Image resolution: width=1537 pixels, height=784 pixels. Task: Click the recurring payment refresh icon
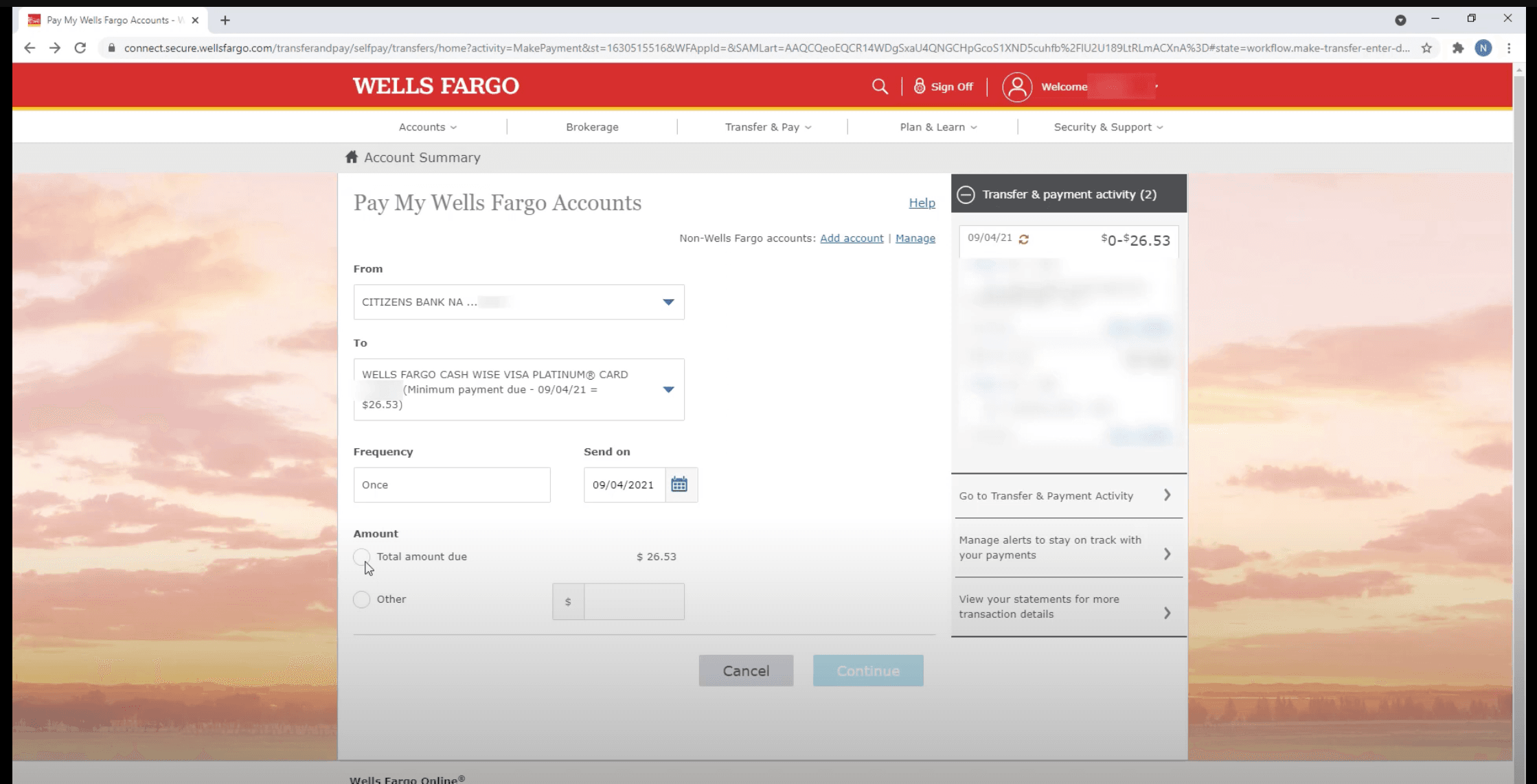point(1023,239)
